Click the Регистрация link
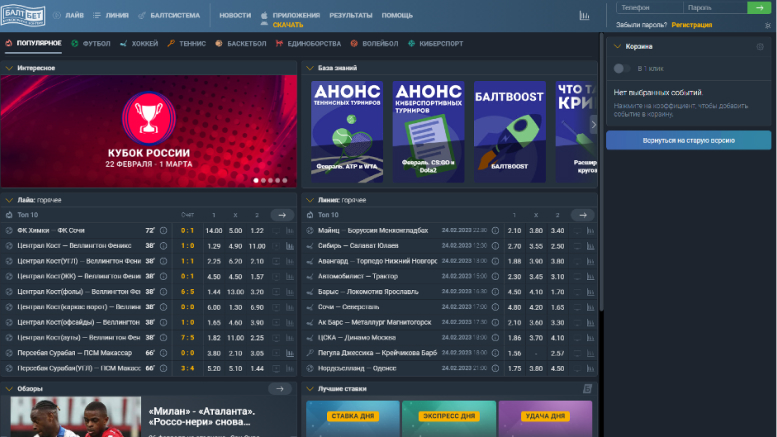777x437 pixels. 692,23
